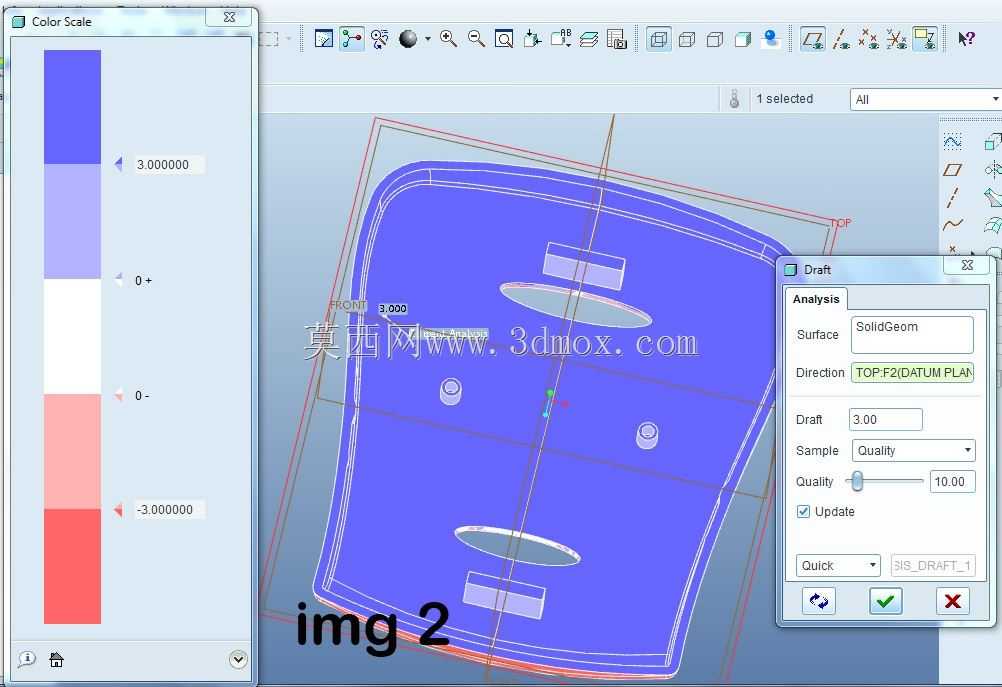Open the Quick analysis type dropdown
The width and height of the screenshot is (1002, 687).
pyautogui.click(x=838, y=566)
